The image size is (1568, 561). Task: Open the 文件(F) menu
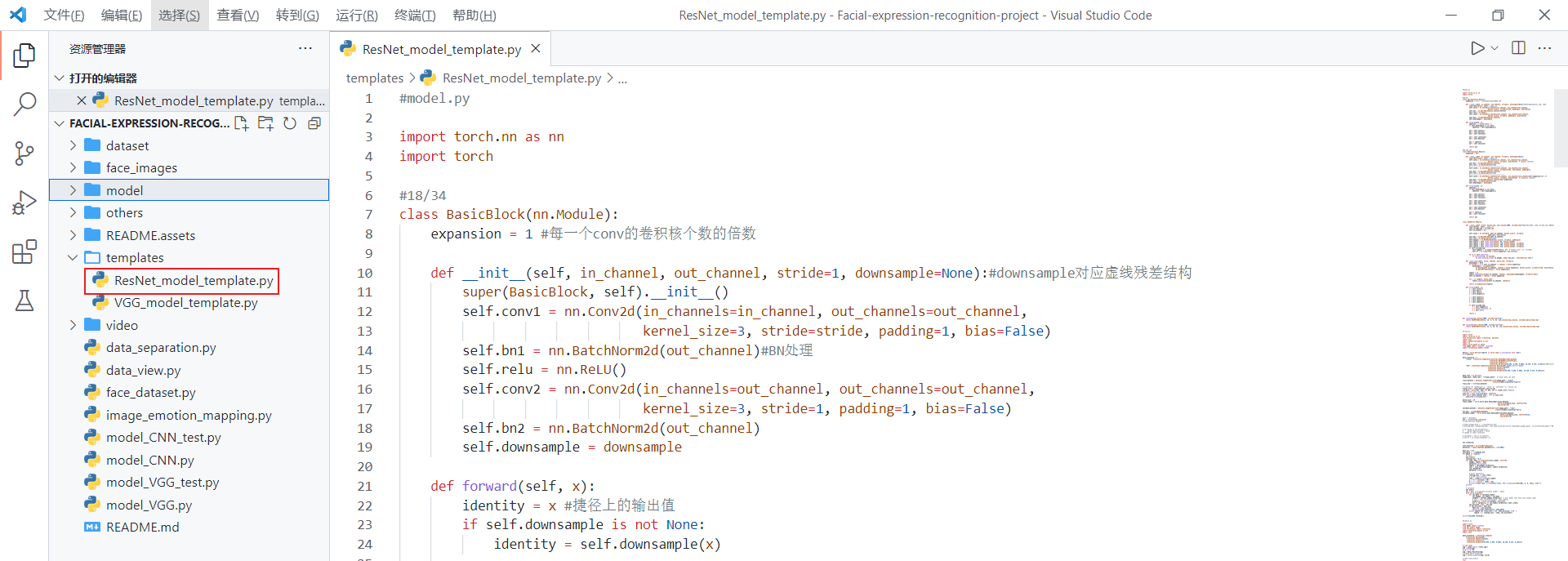[64, 16]
